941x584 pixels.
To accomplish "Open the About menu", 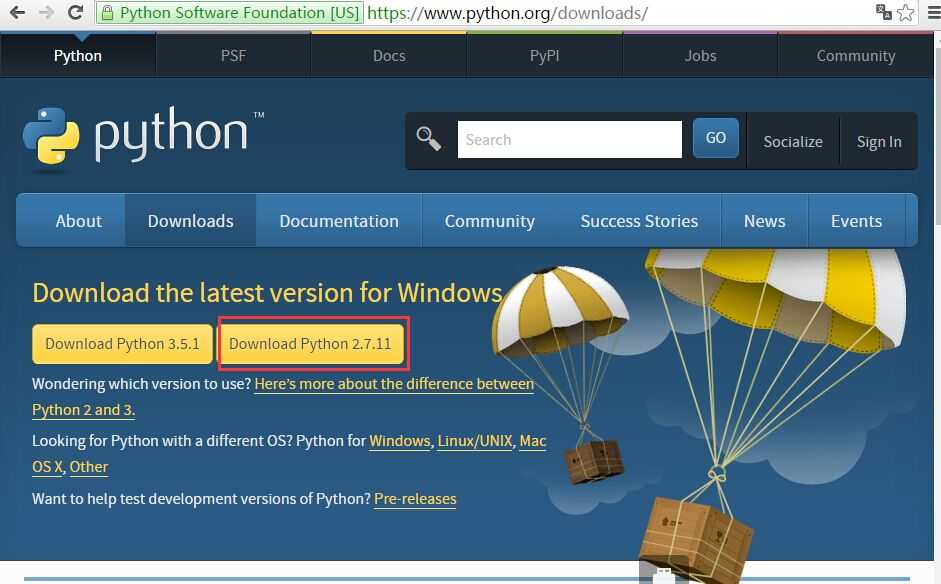I will 79,221.
